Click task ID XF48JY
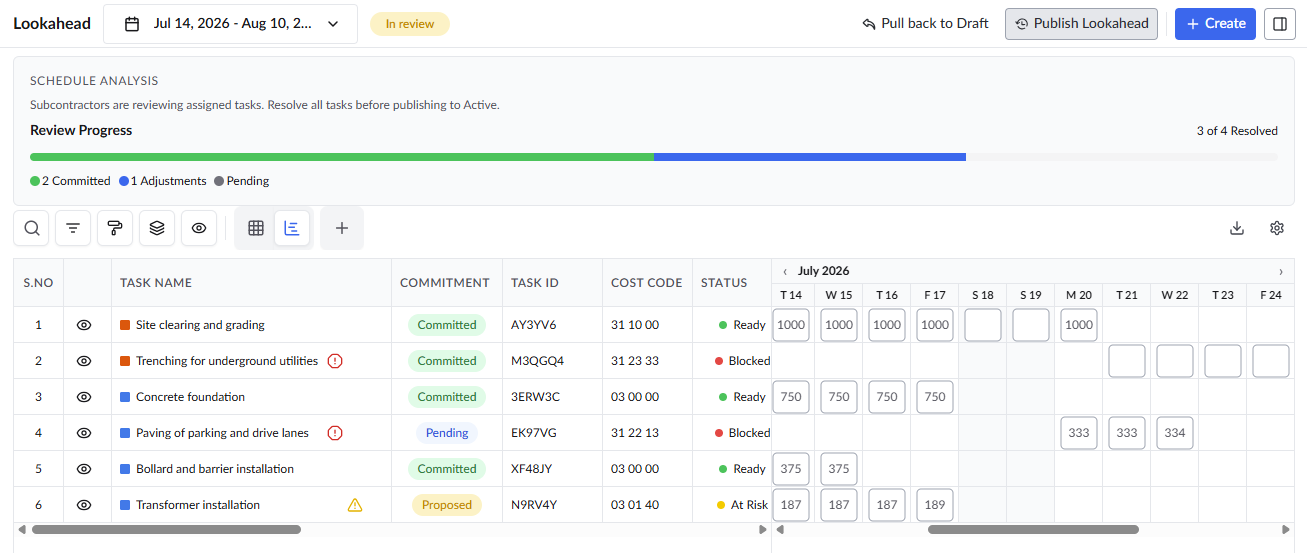Image resolution: width=1307 pixels, height=553 pixels. click(x=534, y=469)
